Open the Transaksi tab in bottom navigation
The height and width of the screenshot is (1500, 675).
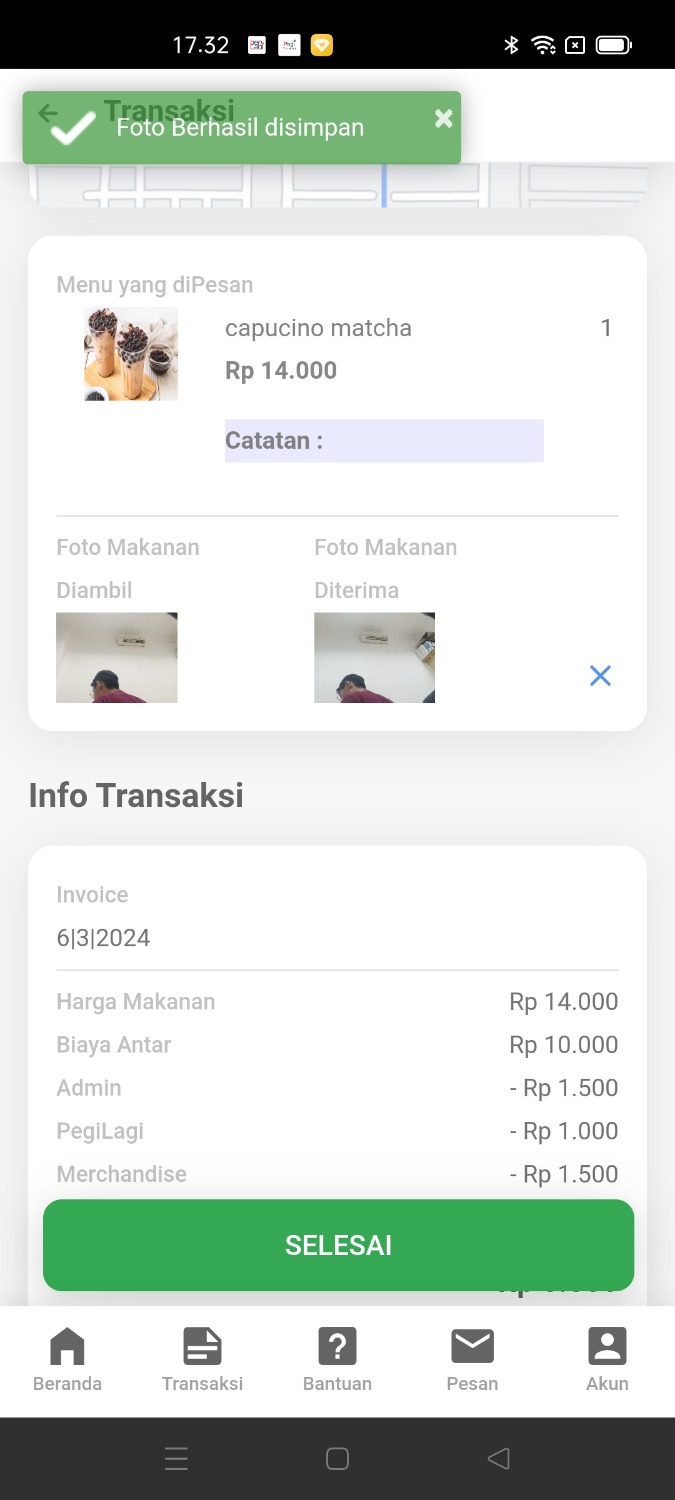[202, 1359]
